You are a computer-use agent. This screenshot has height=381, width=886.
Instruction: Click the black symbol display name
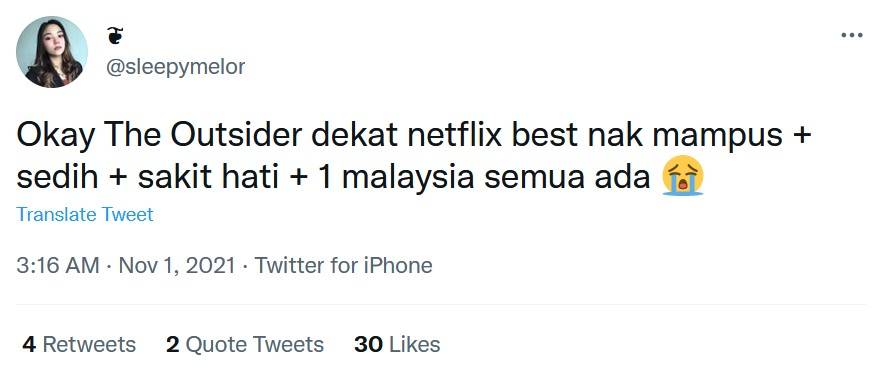click(115, 36)
